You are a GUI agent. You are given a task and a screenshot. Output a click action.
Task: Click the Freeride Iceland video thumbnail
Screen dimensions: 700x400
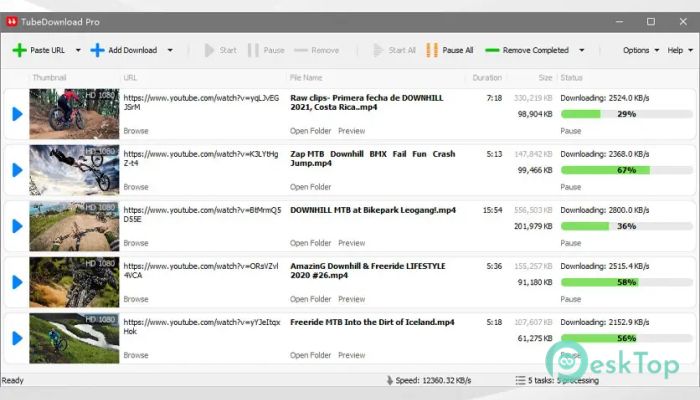[74, 338]
